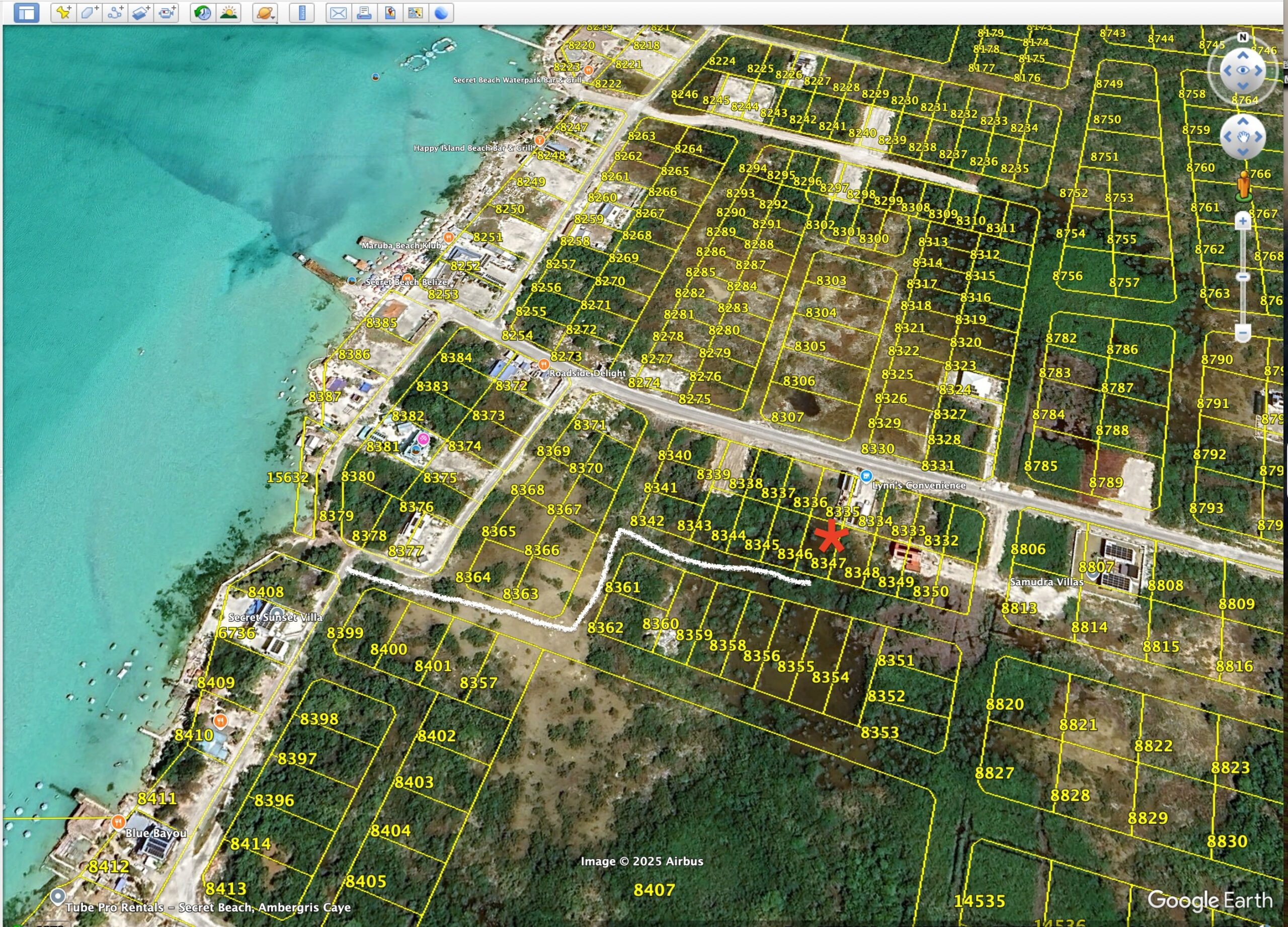Toggle sunlight across landscape
This screenshot has height=927, width=1288.
229,13
